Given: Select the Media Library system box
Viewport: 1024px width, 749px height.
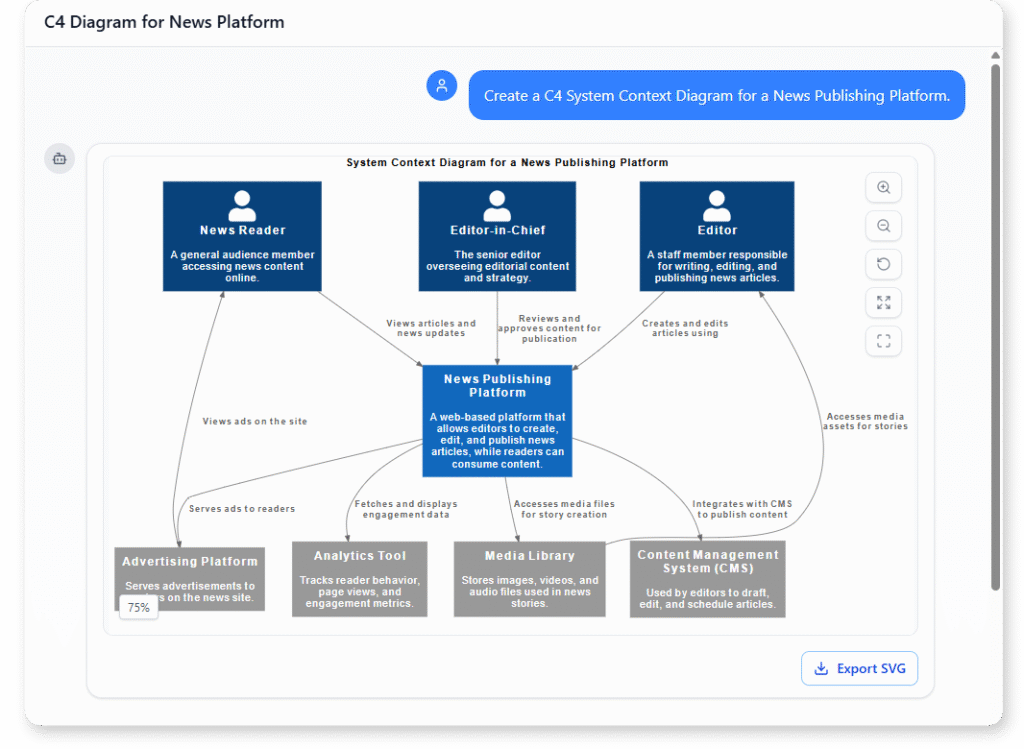Looking at the screenshot, I should click(x=530, y=579).
